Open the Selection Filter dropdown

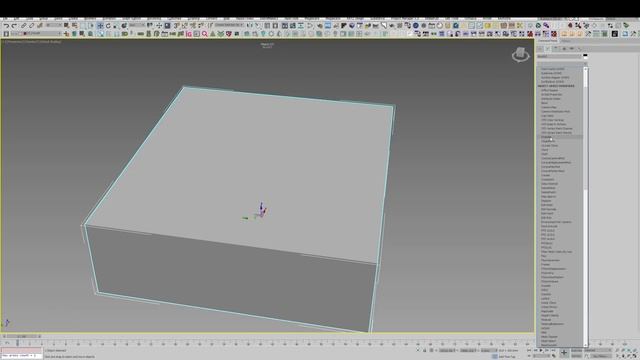click(x=53, y=26)
